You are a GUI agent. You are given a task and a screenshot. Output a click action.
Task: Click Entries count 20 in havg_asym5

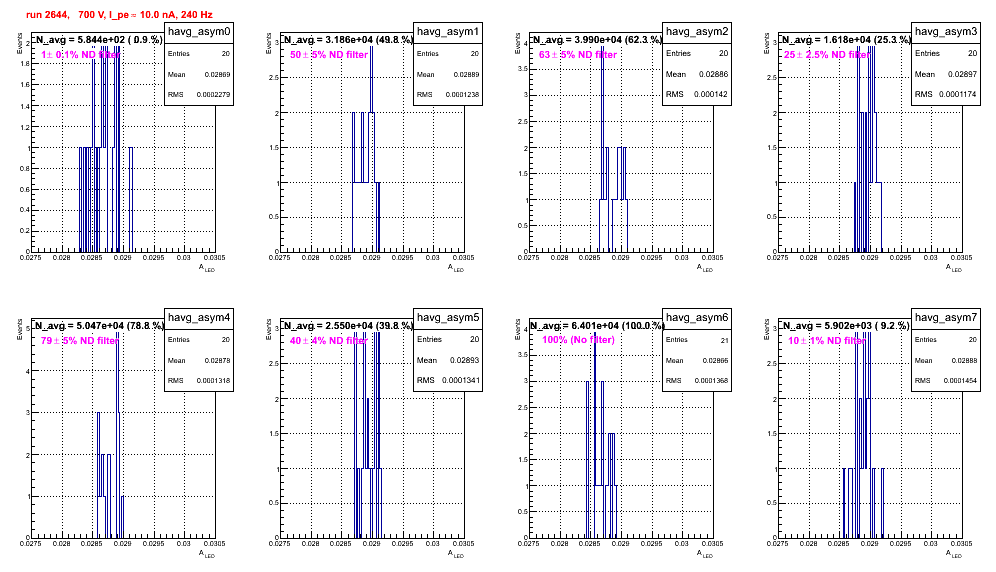pyautogui.click(x=474, y=339)
